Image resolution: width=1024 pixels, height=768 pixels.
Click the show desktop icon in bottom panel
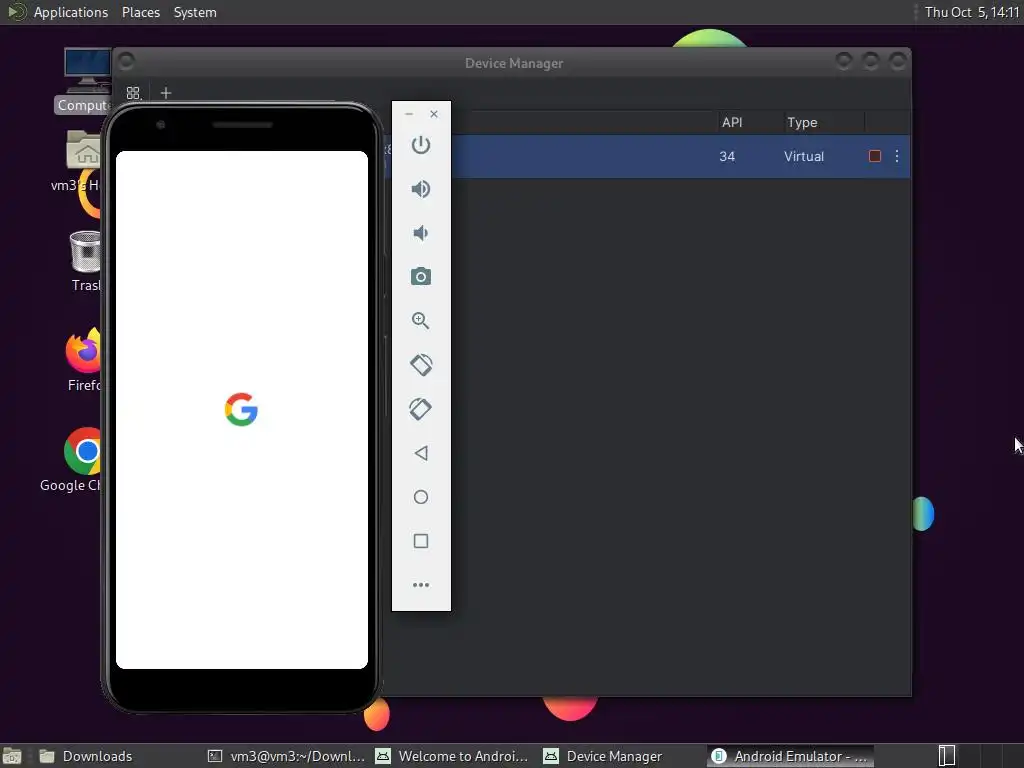(12, 757)
